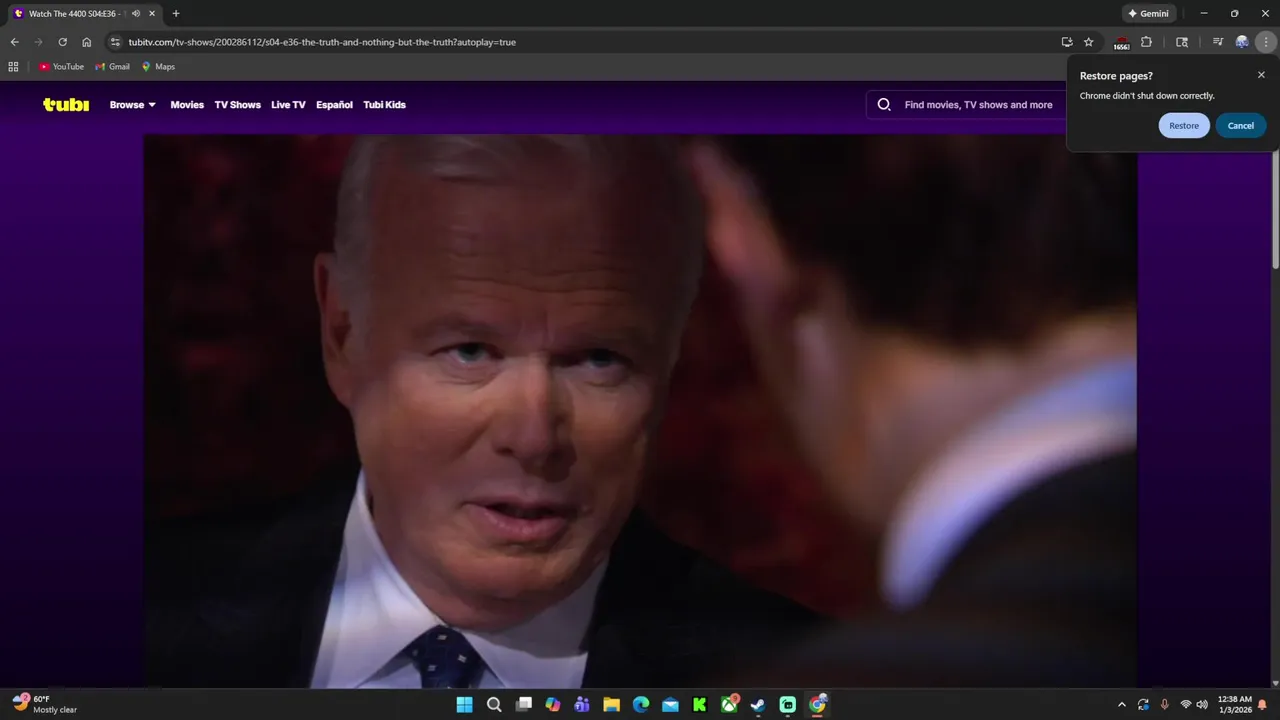This screenshot has width=1280, height=720.
Task: Open the apps grid in bookmarks bar
Action: coord(13,67)
